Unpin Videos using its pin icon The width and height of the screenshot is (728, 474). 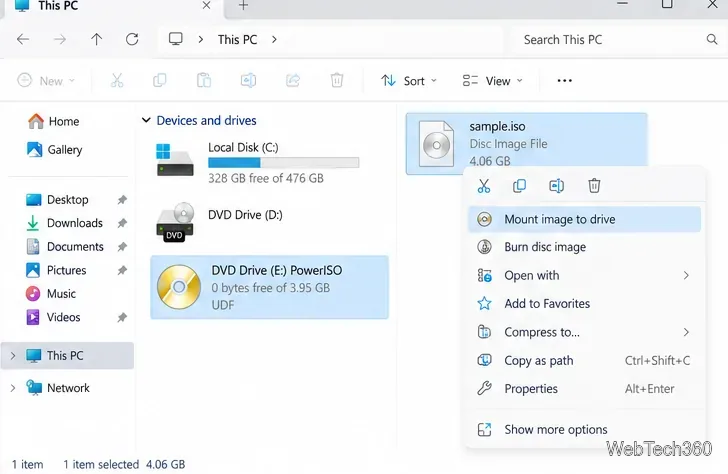122,318
